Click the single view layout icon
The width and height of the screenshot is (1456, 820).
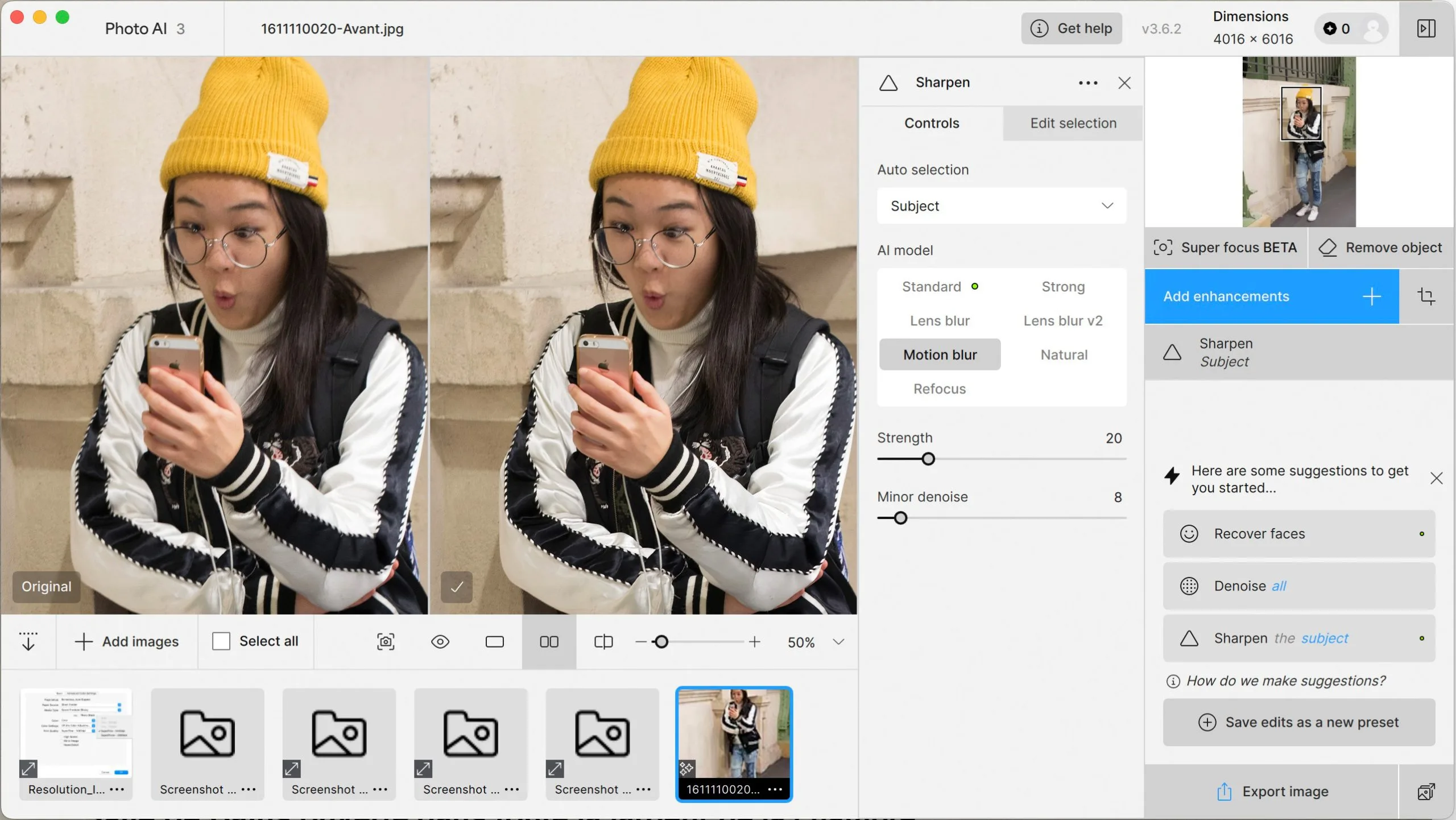tap(494, 642)
